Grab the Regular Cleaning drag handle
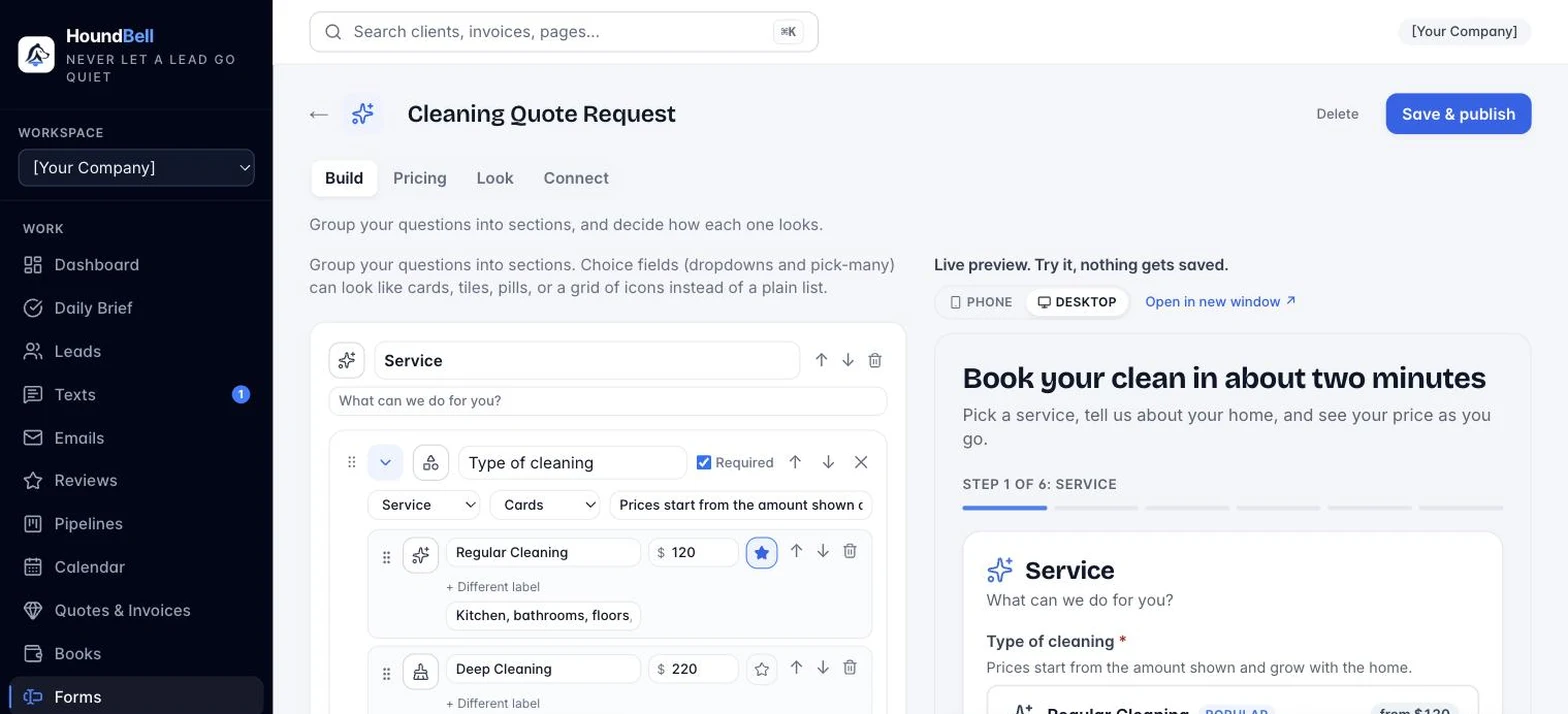1568x714 pixels. [x=386, y=557]
